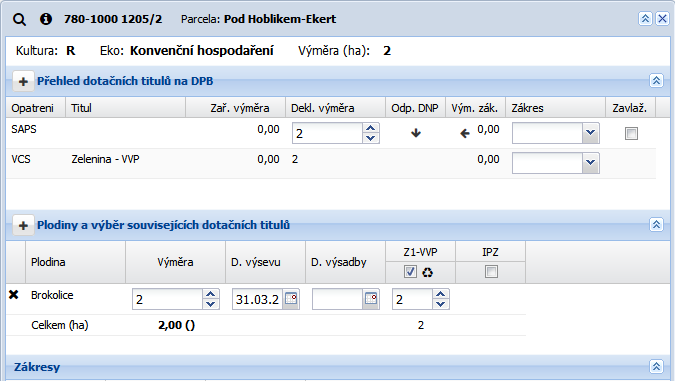Screen dimensions: 675x381
Task: Collapse Plodiny a výběr section
Action: pyautogui.click(x=656, y=224)
